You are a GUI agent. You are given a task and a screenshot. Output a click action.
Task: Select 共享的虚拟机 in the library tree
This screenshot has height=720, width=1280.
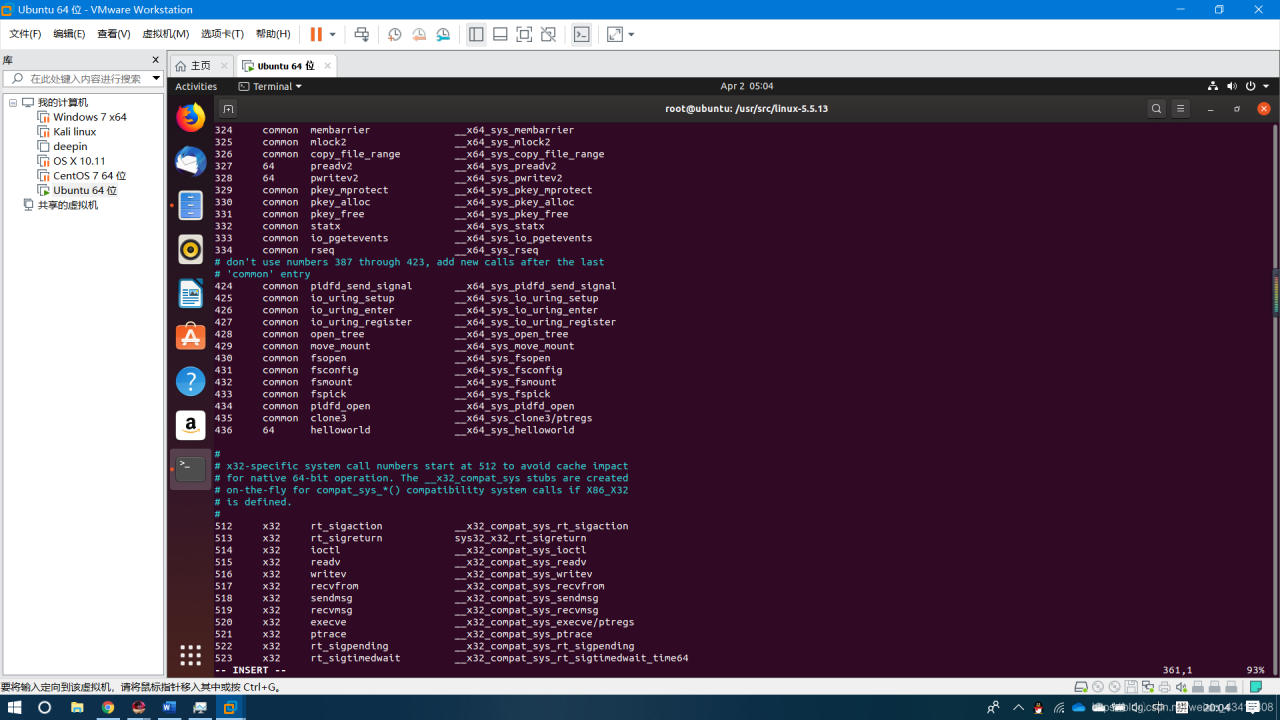pyautogui.click(x=68, y=205)
